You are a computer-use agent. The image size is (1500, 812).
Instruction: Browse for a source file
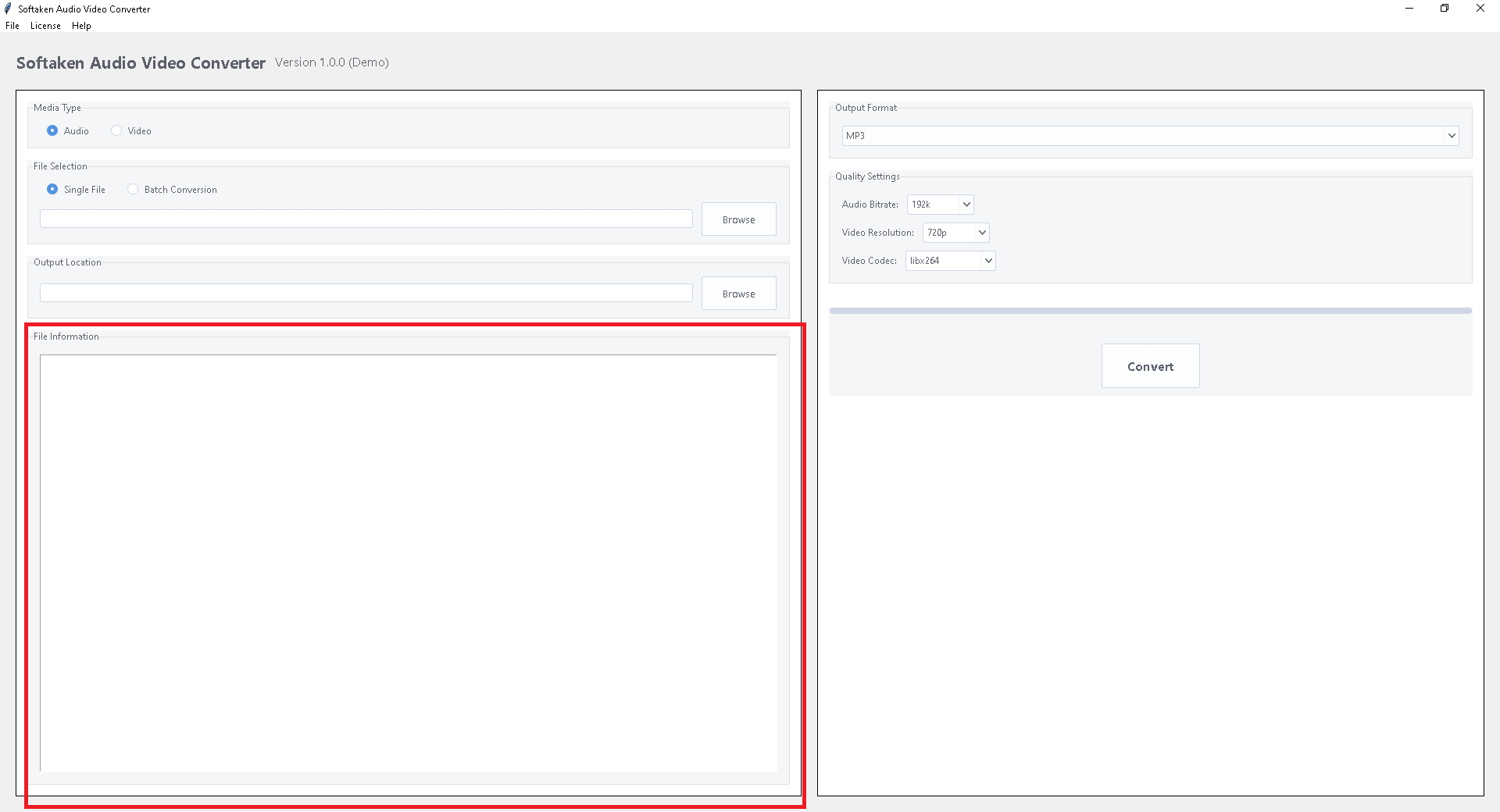738,219
